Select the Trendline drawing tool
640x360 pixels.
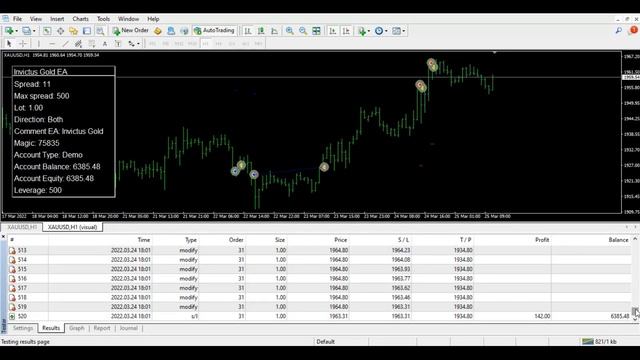tap(65, 44)
